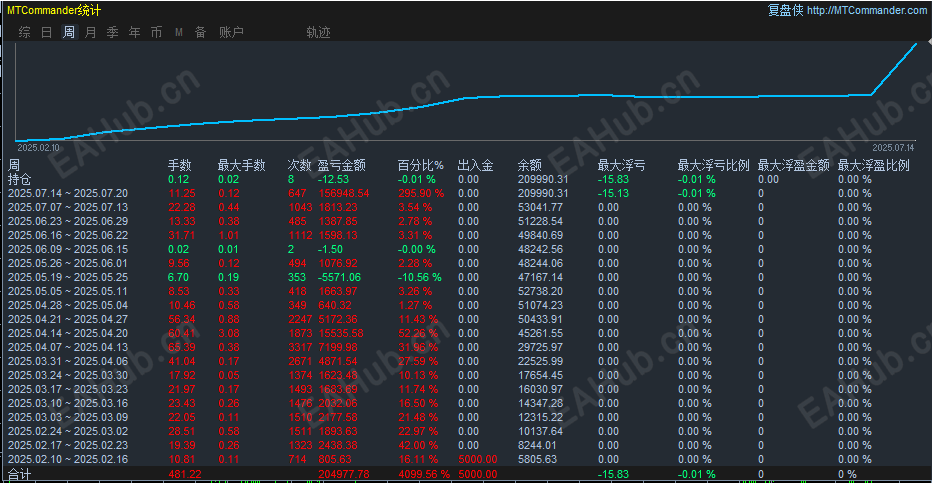Click chart end date label 2025.07.14
The height and width of the screenshot is (483, 932).
coord(893,147)
